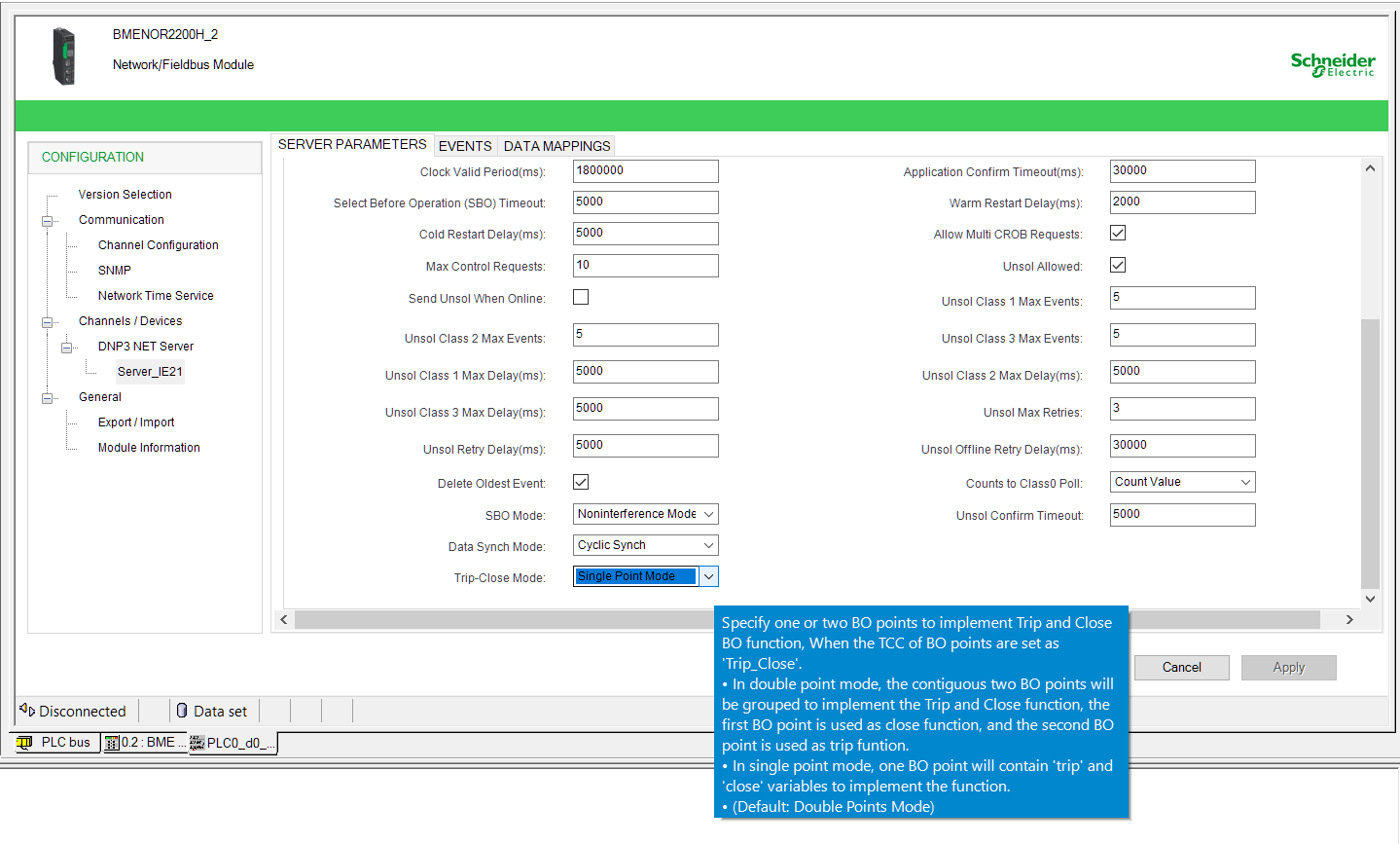
Task: Select Channel Configuration in the tree
Action: [x=159, y=245]
